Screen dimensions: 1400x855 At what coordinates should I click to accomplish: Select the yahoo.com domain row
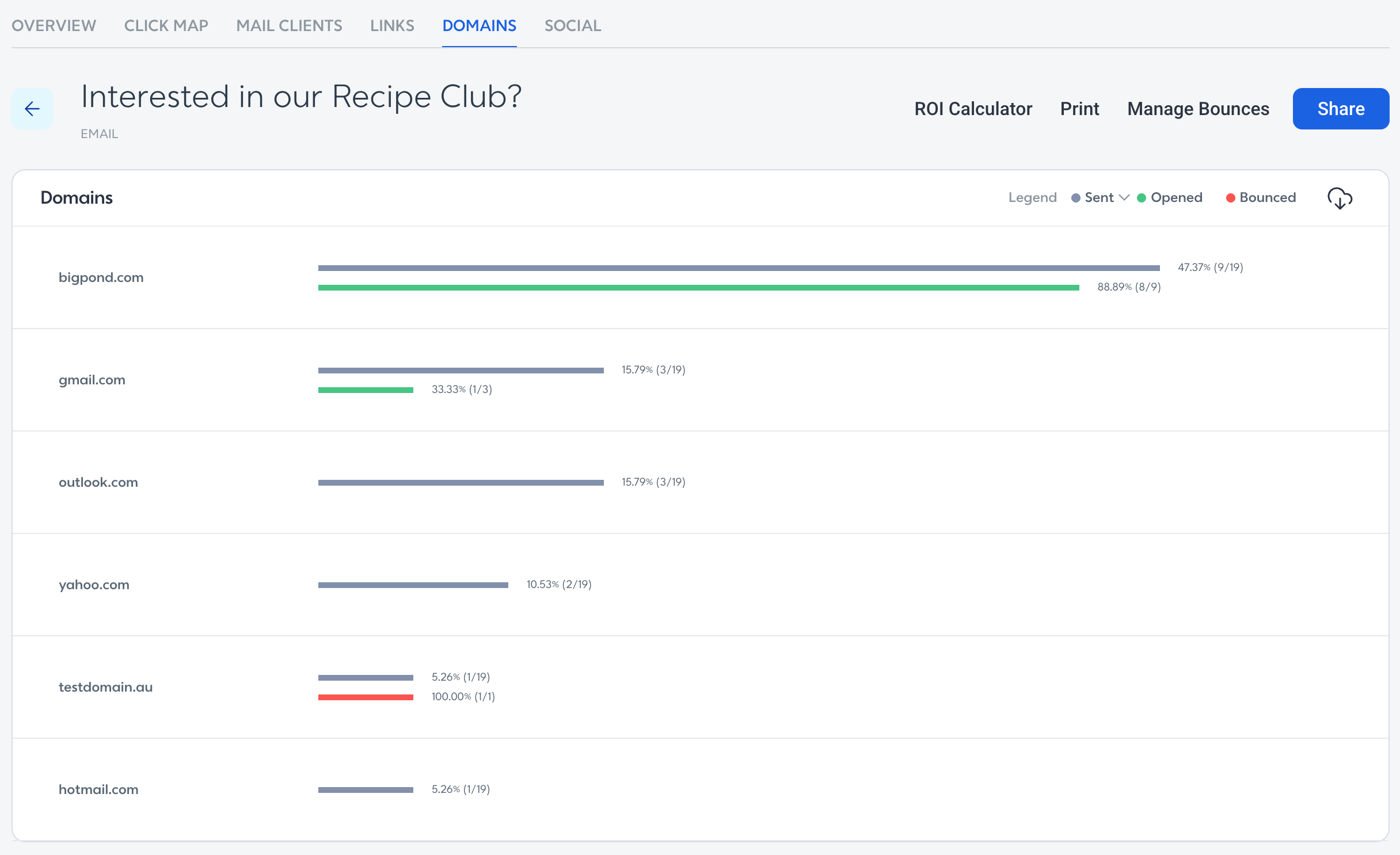coord(701,585)
